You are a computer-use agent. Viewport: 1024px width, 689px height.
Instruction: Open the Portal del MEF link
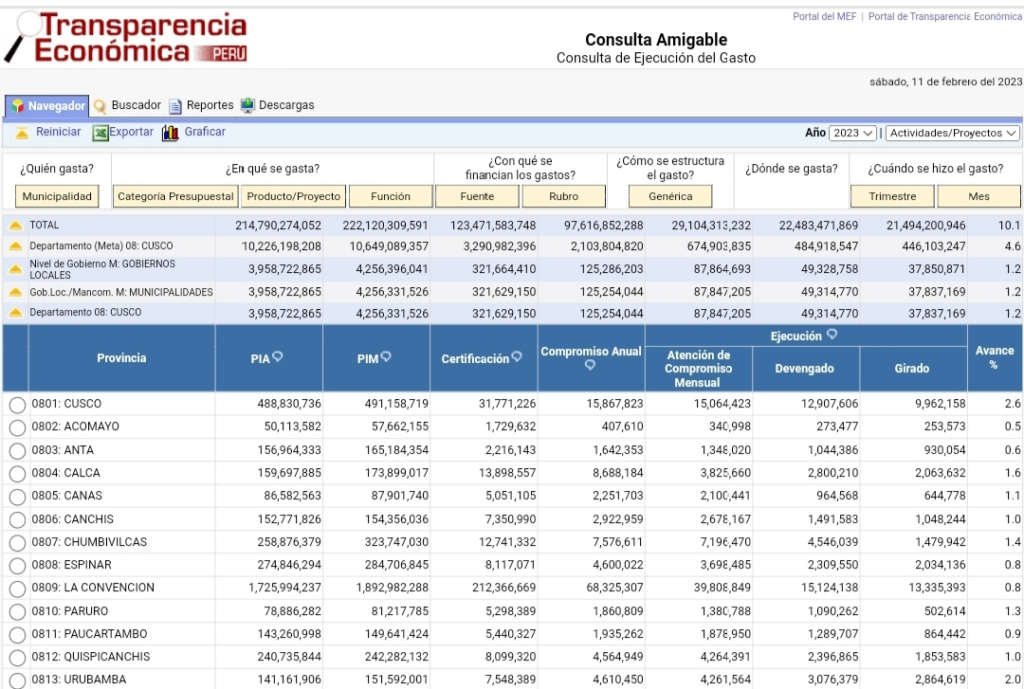pos(826,17)
